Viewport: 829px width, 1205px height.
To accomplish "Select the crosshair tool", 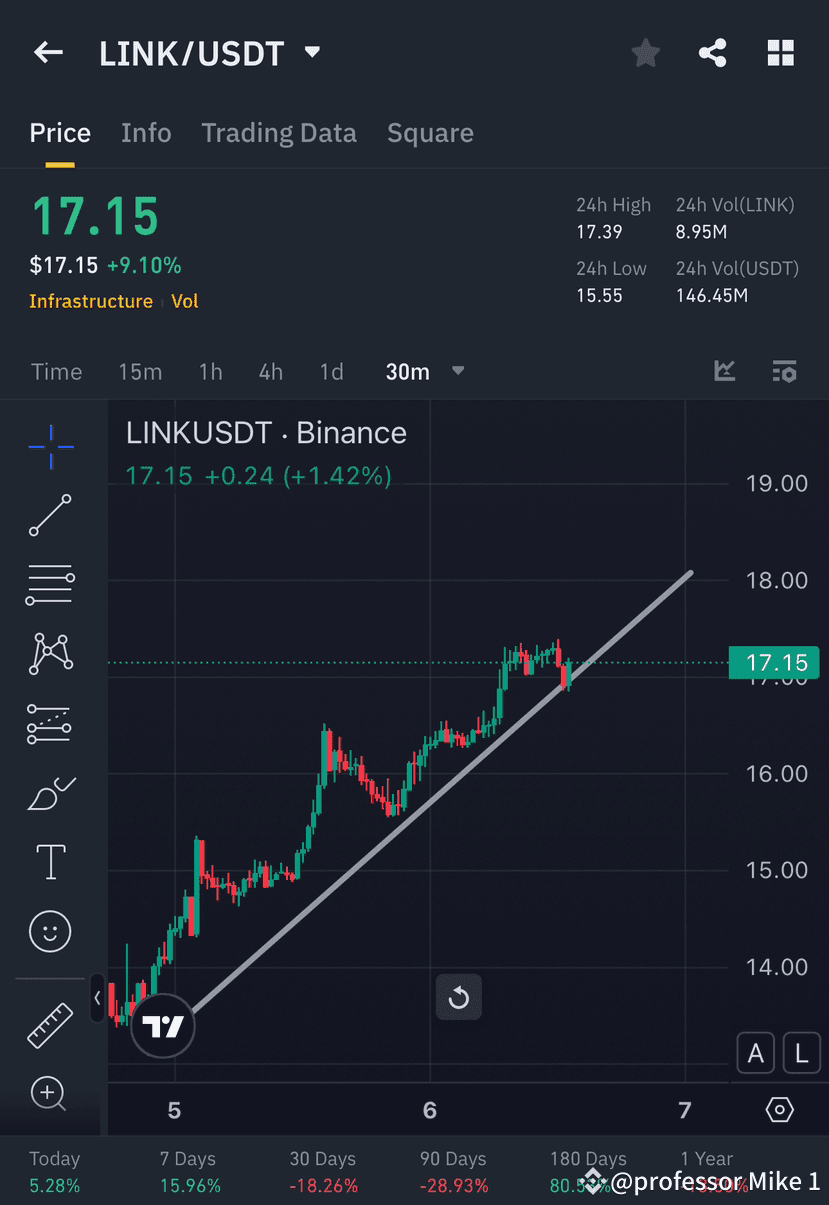I will click(49, 447).
